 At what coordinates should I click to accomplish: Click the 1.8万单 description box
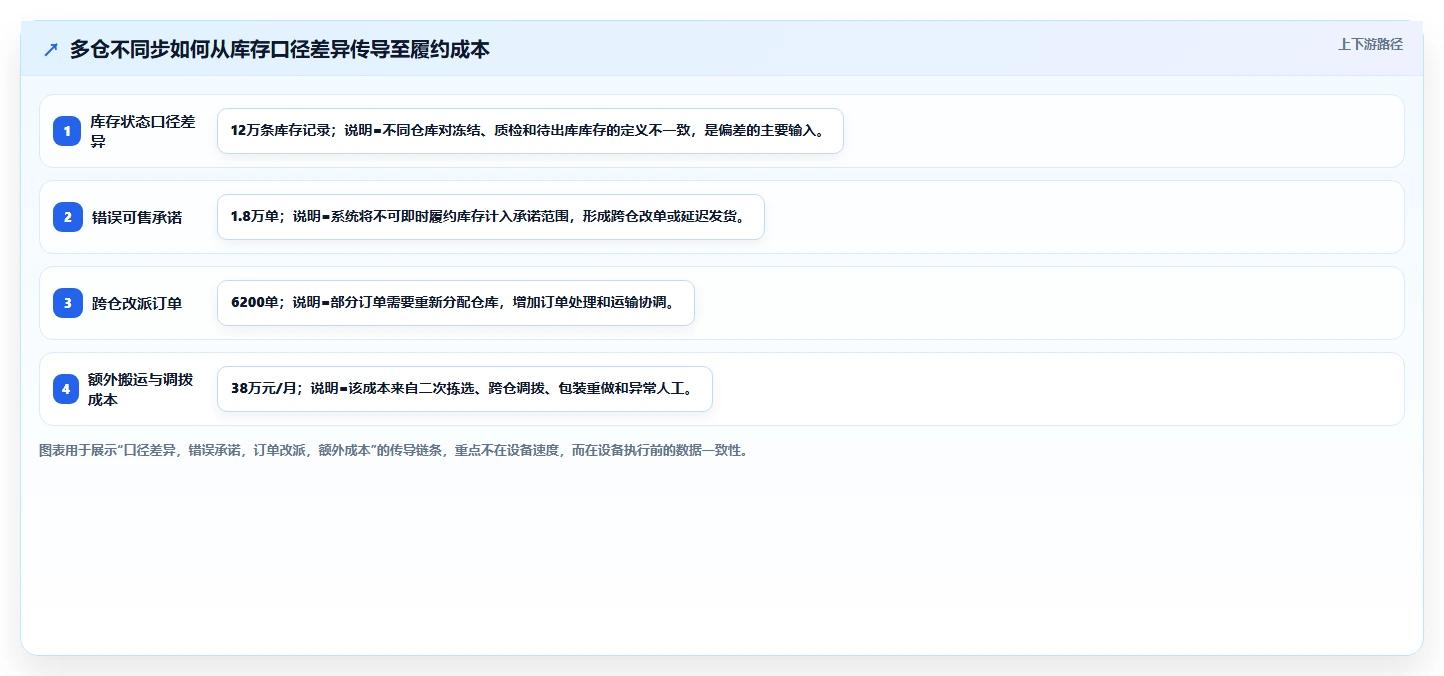click(x=491, y=217)
